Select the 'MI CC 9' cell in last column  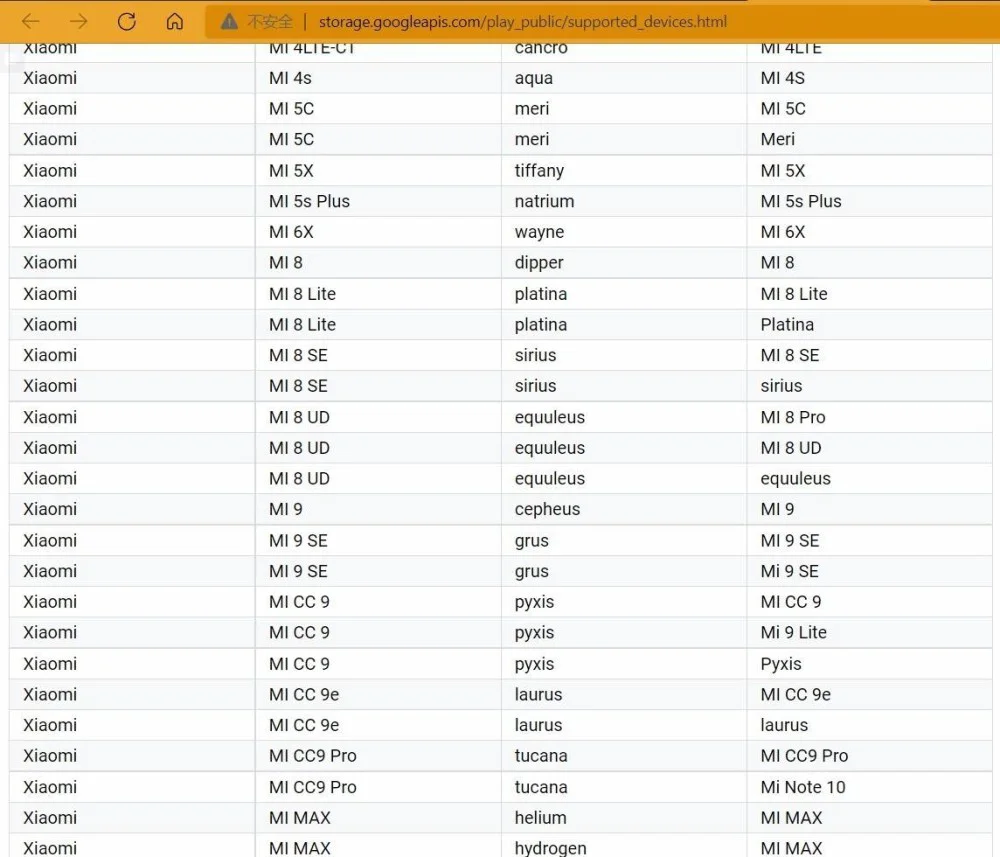869,601
